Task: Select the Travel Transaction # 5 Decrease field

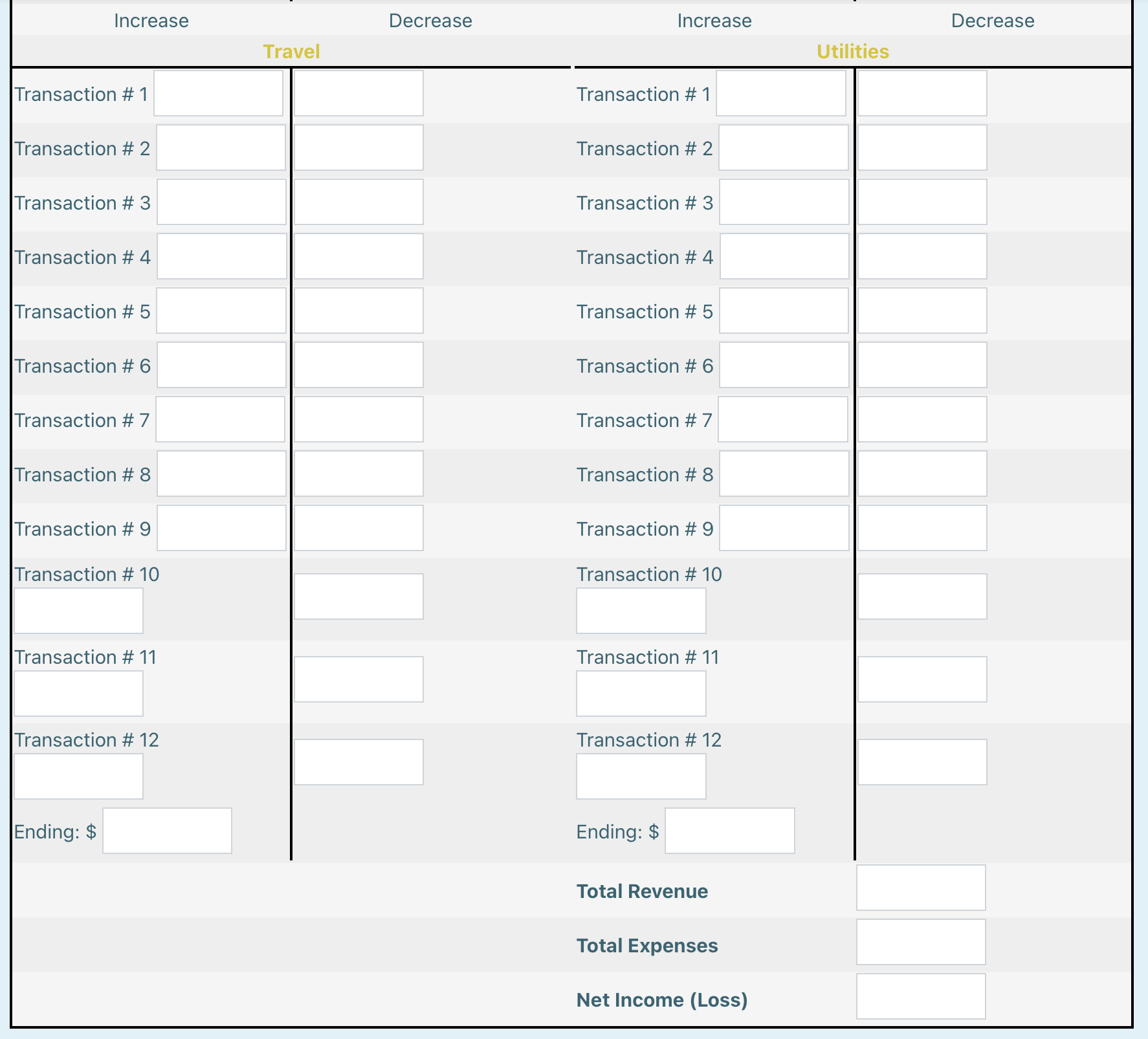Action: pos(358,311)
